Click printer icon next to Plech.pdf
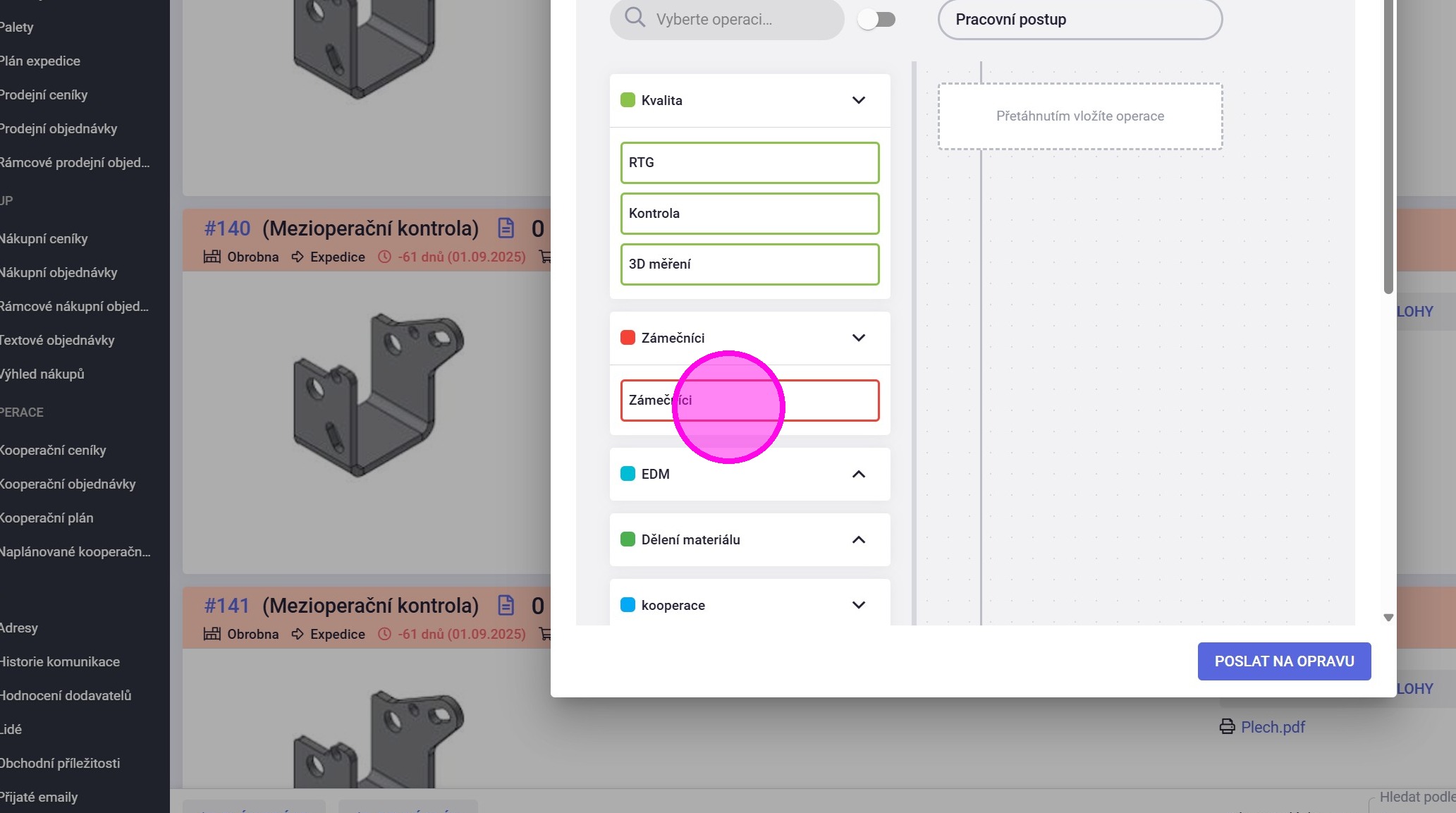 (x=1227, y=727)
